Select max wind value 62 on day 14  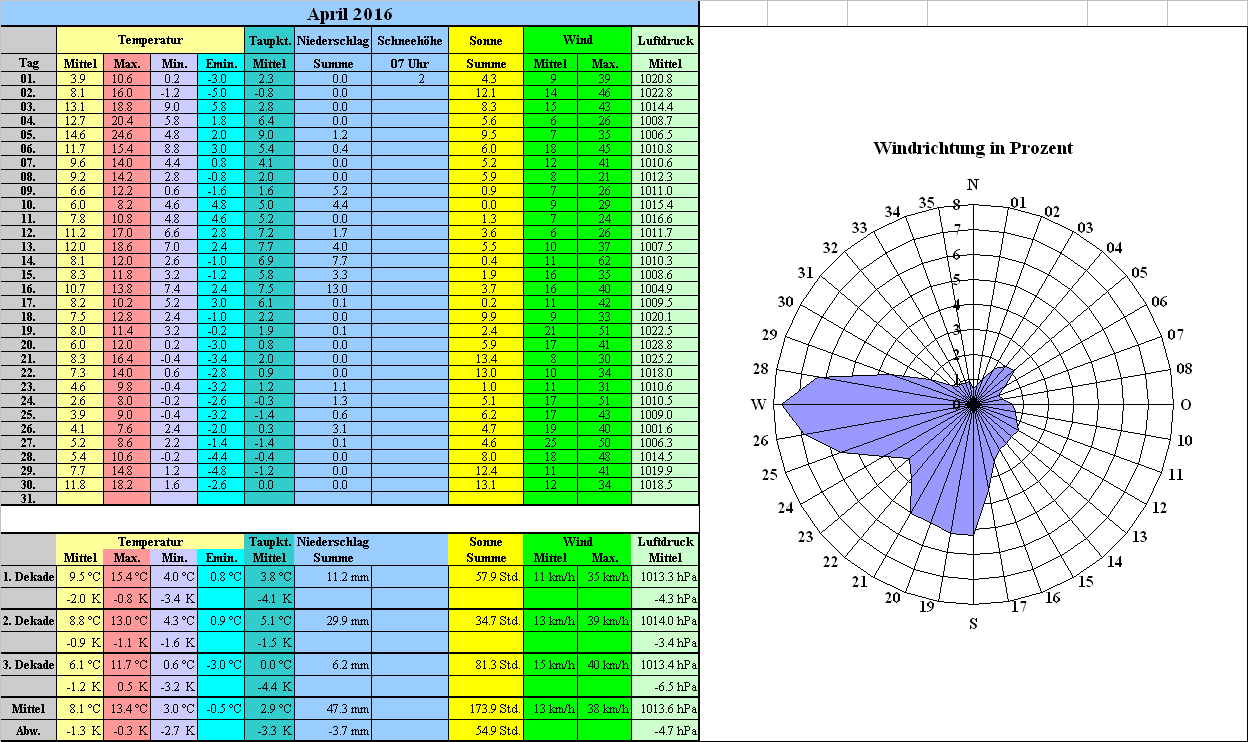pos(604,260)
